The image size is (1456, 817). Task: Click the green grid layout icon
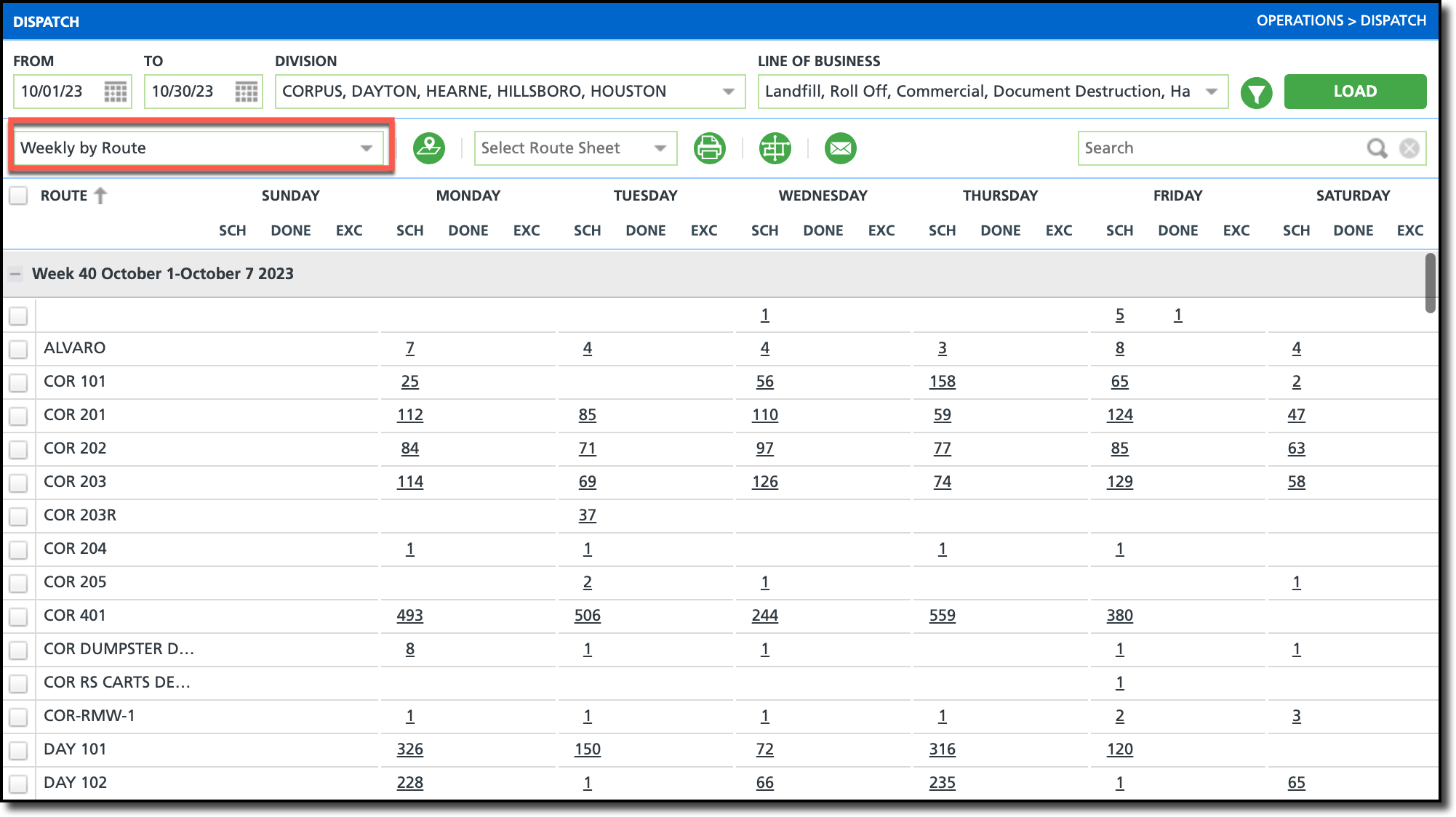(x=775, y=148)
